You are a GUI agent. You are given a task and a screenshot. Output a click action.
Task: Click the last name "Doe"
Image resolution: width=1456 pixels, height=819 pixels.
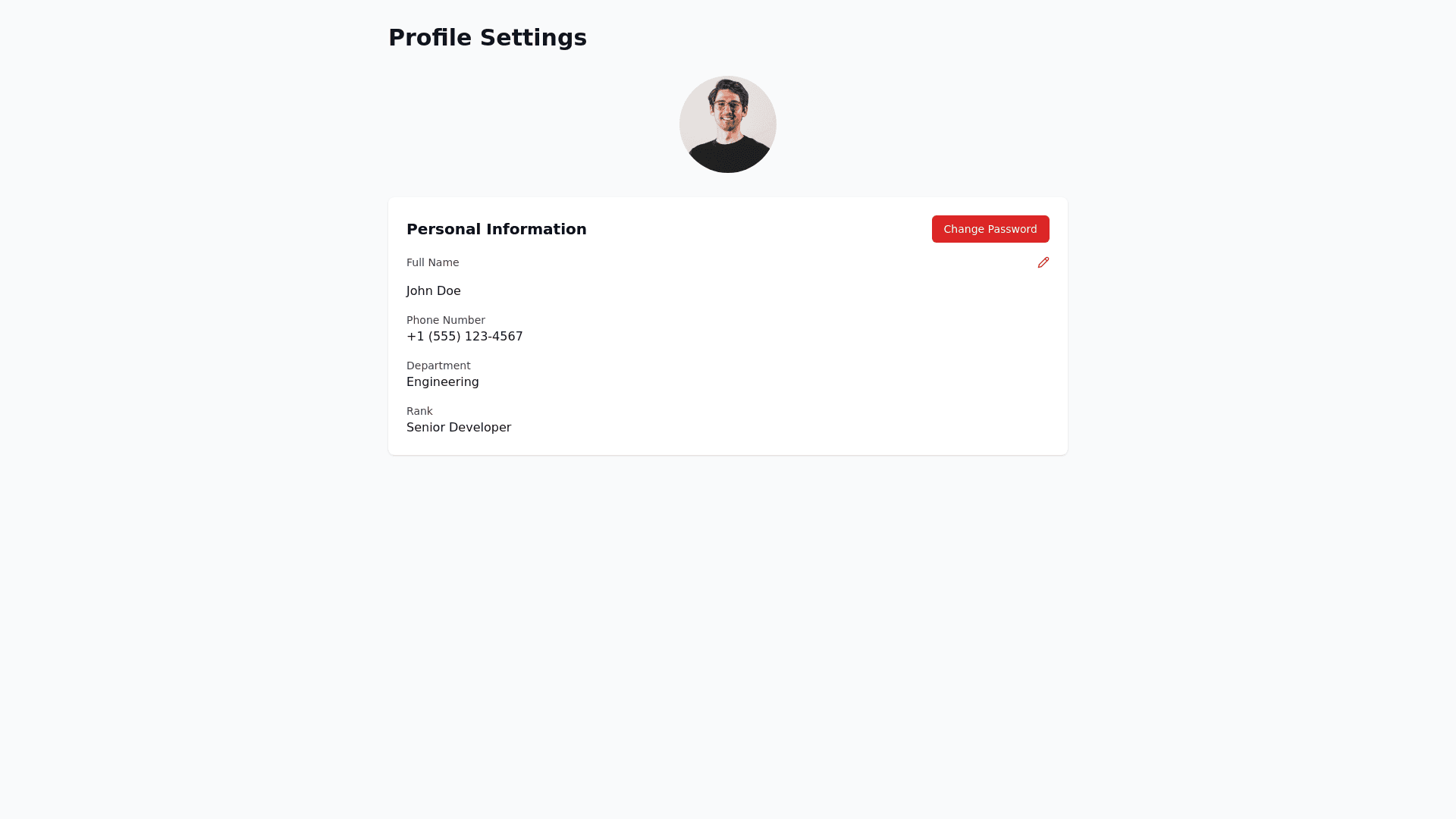click(x=449, y=291)
